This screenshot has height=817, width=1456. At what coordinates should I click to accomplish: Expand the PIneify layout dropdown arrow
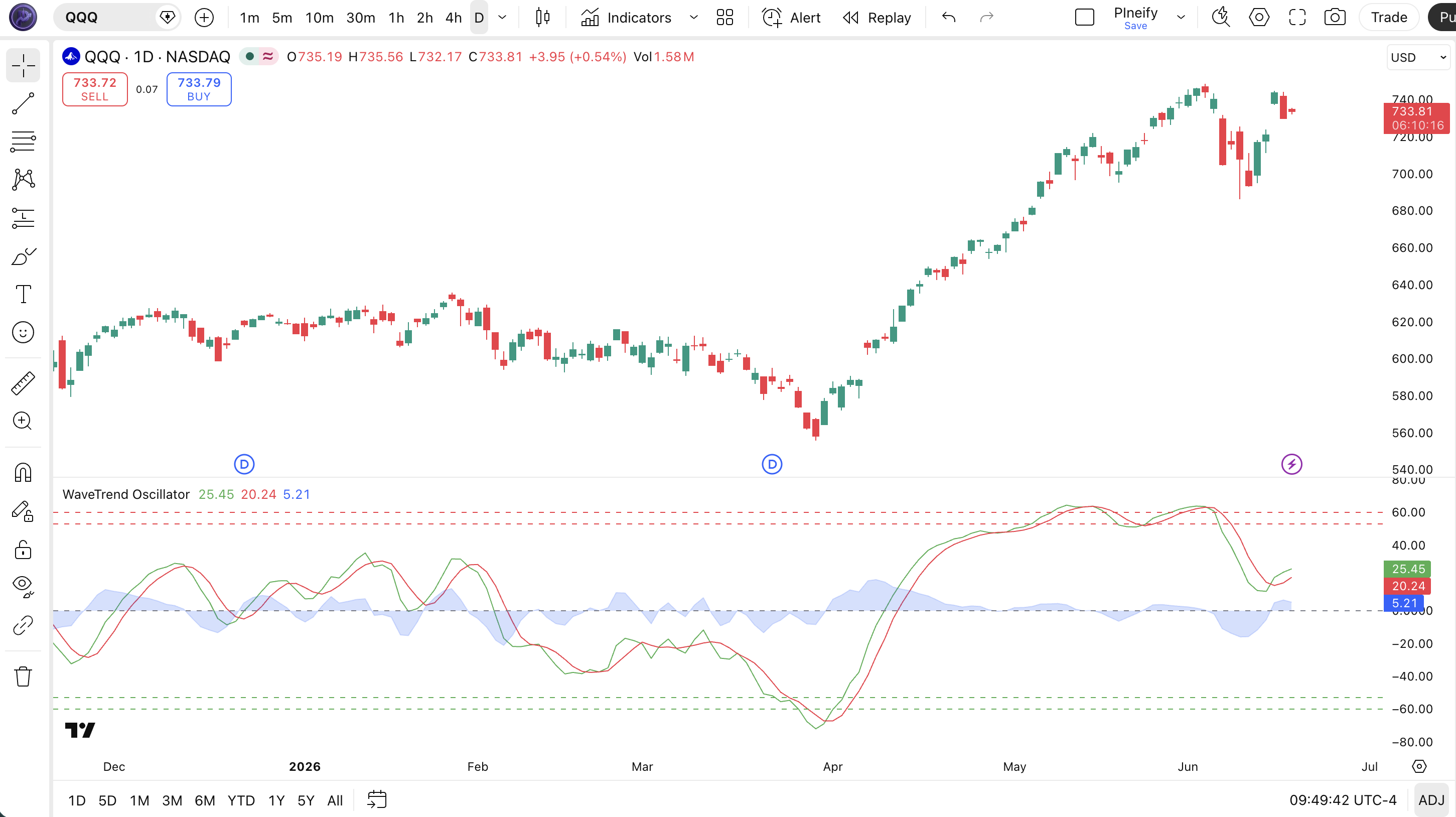[1181, 18]
